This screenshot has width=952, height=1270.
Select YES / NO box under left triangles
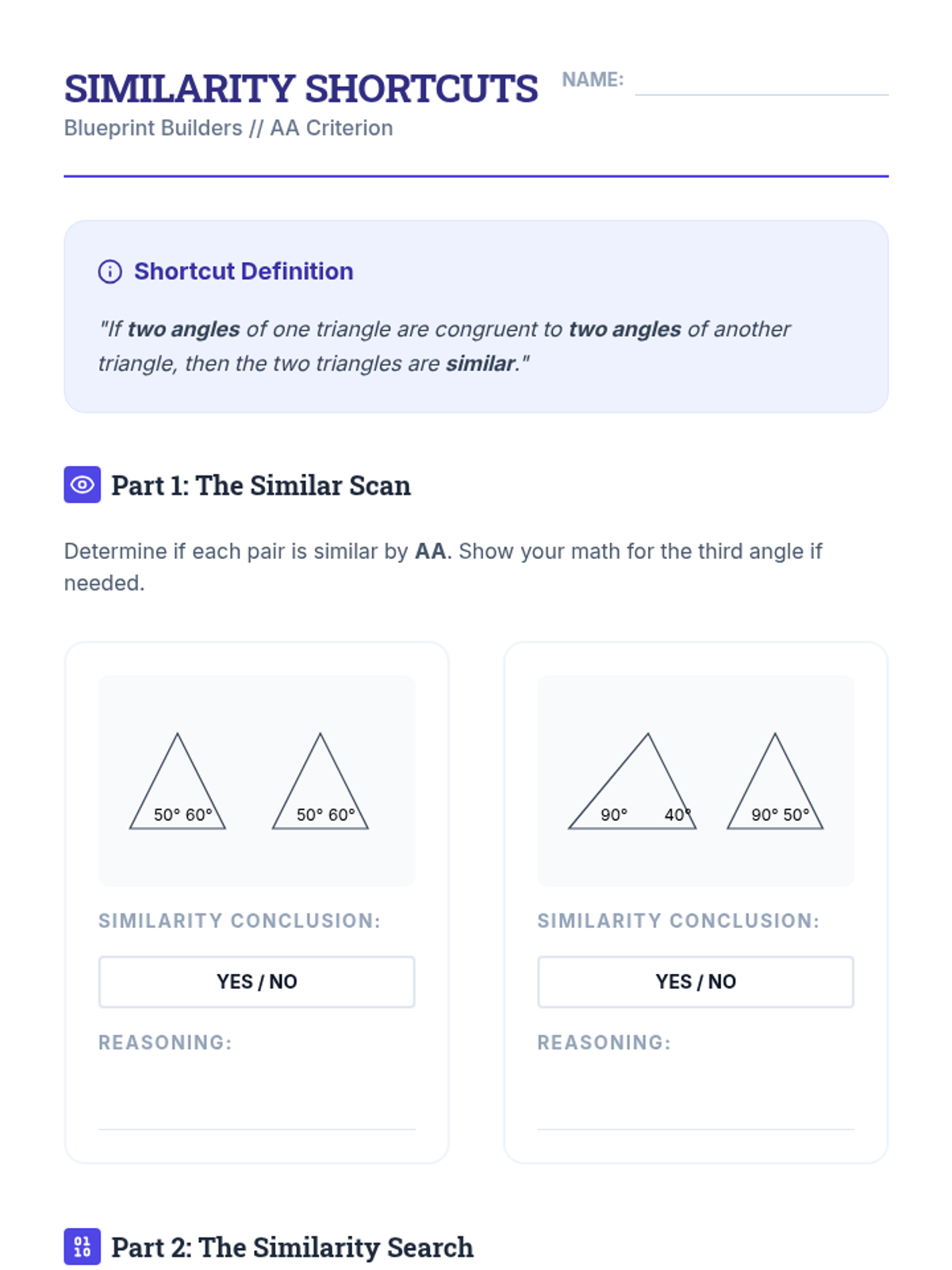point(256,982)
